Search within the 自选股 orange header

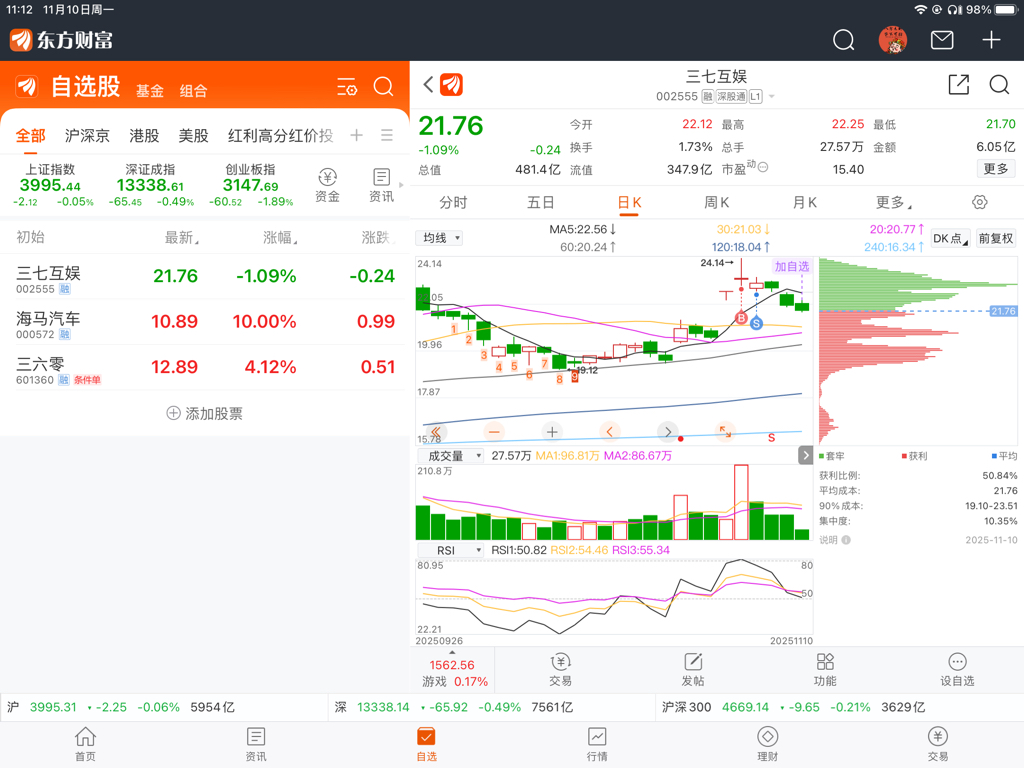tap(383, 87)
